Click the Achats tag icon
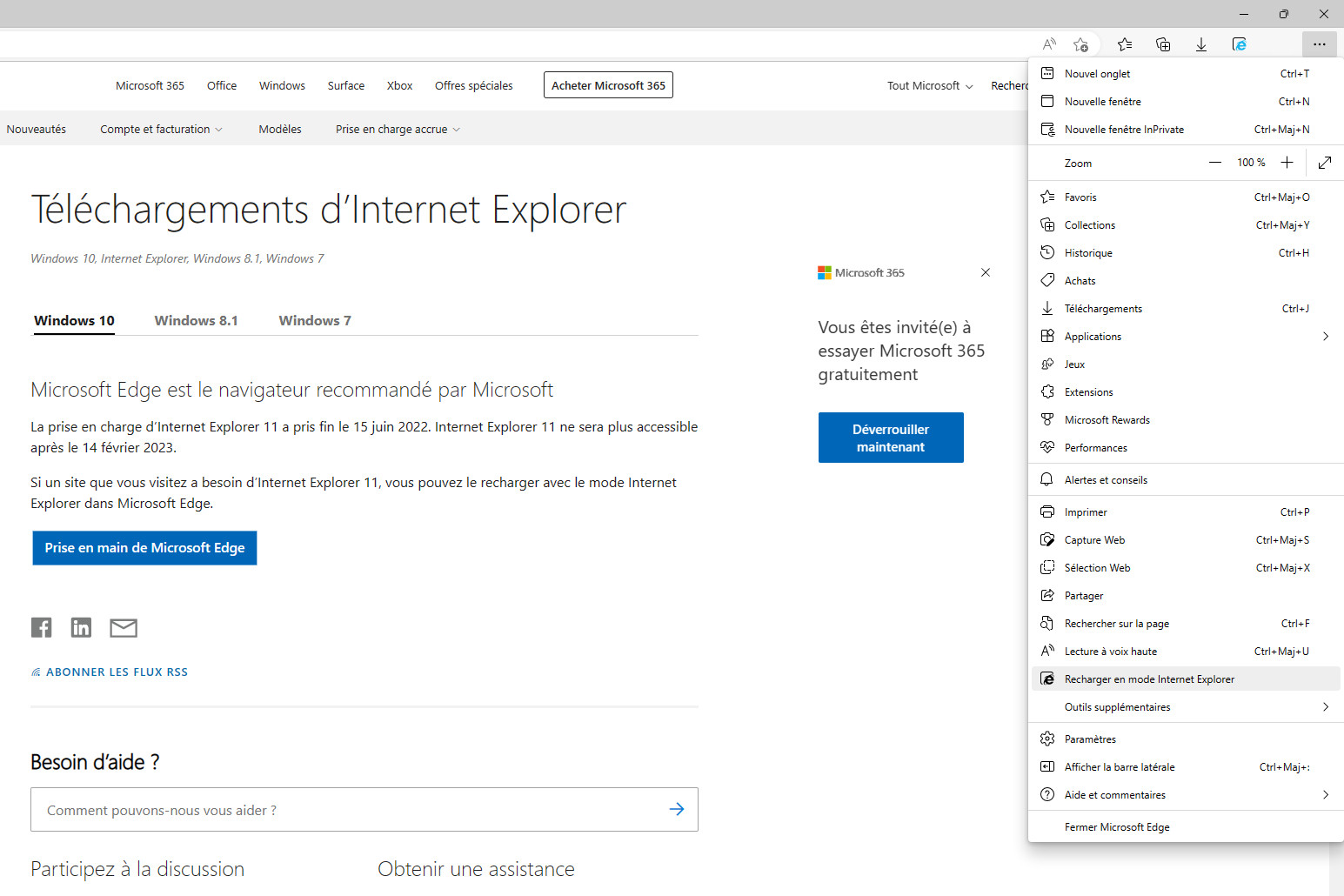1344x896 pixels. click(1047, 281)
